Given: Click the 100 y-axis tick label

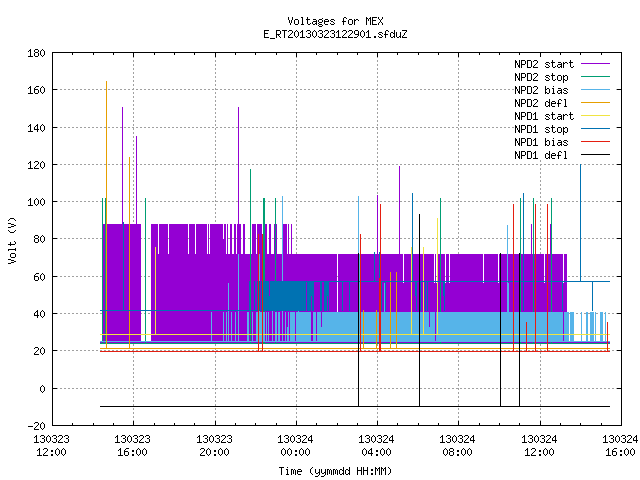Looking at the screenshot, I should [x=36, y=202].
